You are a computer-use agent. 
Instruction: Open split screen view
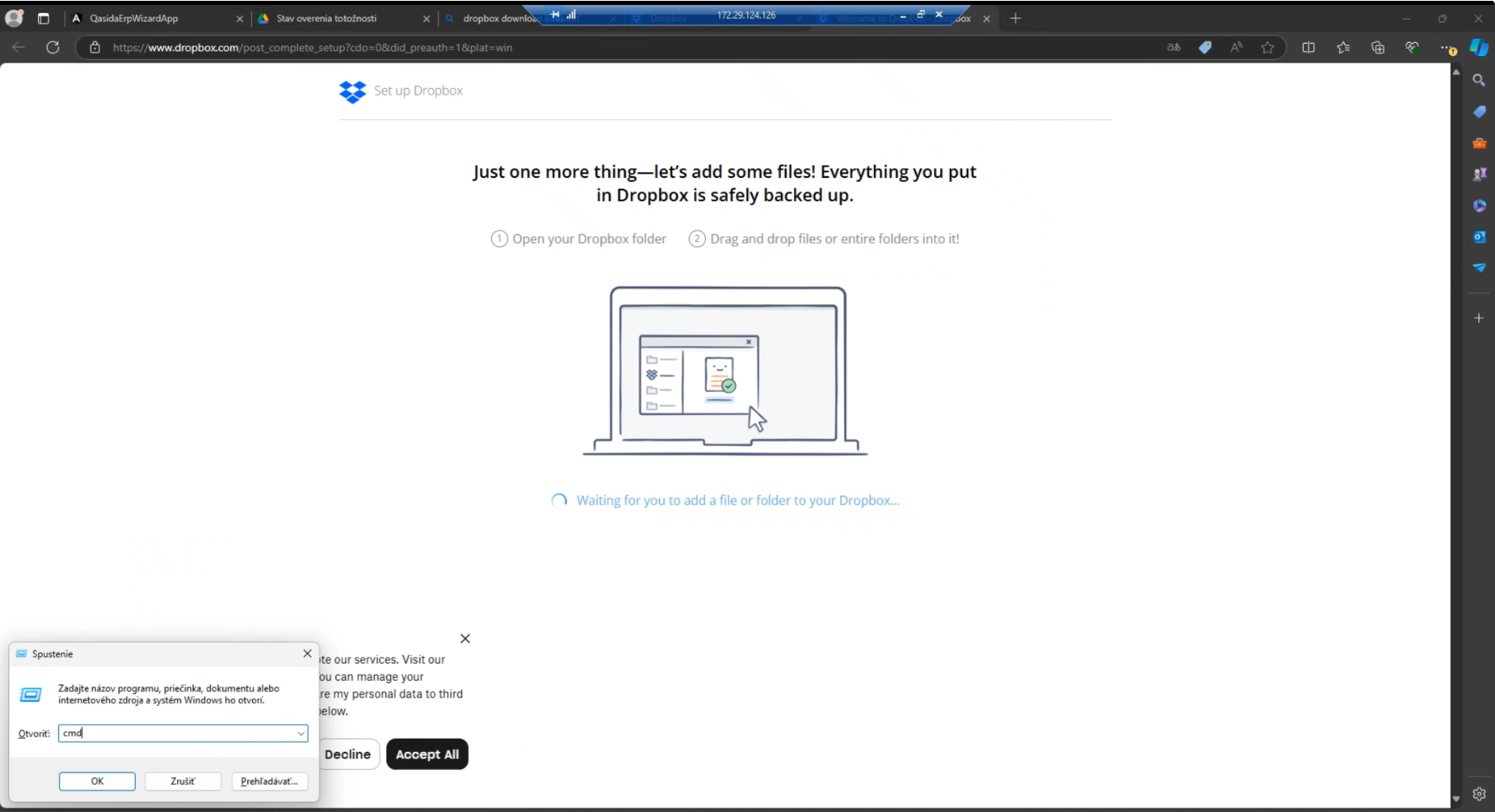tap(1308, 48)
